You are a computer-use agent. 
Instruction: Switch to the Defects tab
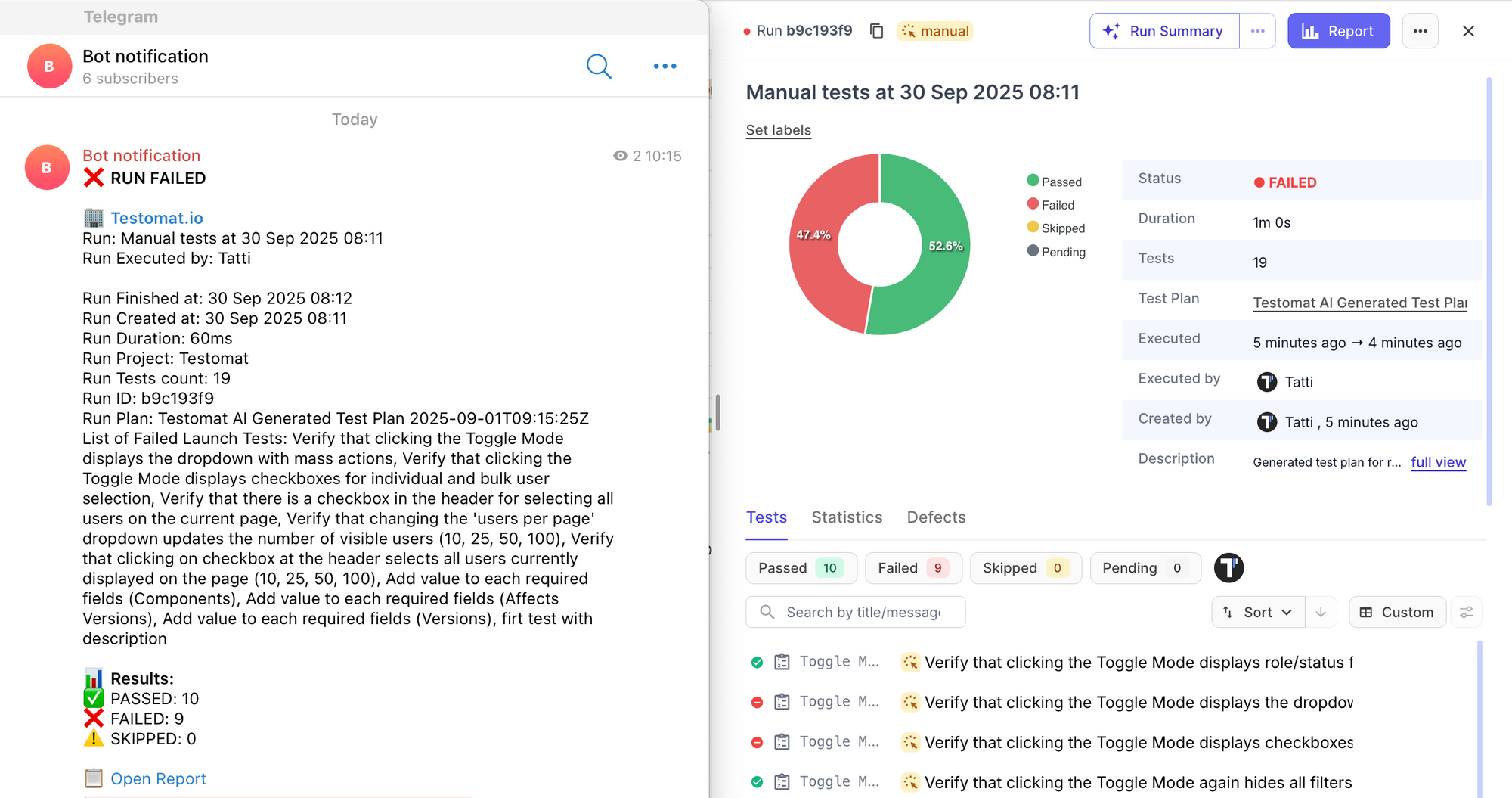click(x=936, y=517)
